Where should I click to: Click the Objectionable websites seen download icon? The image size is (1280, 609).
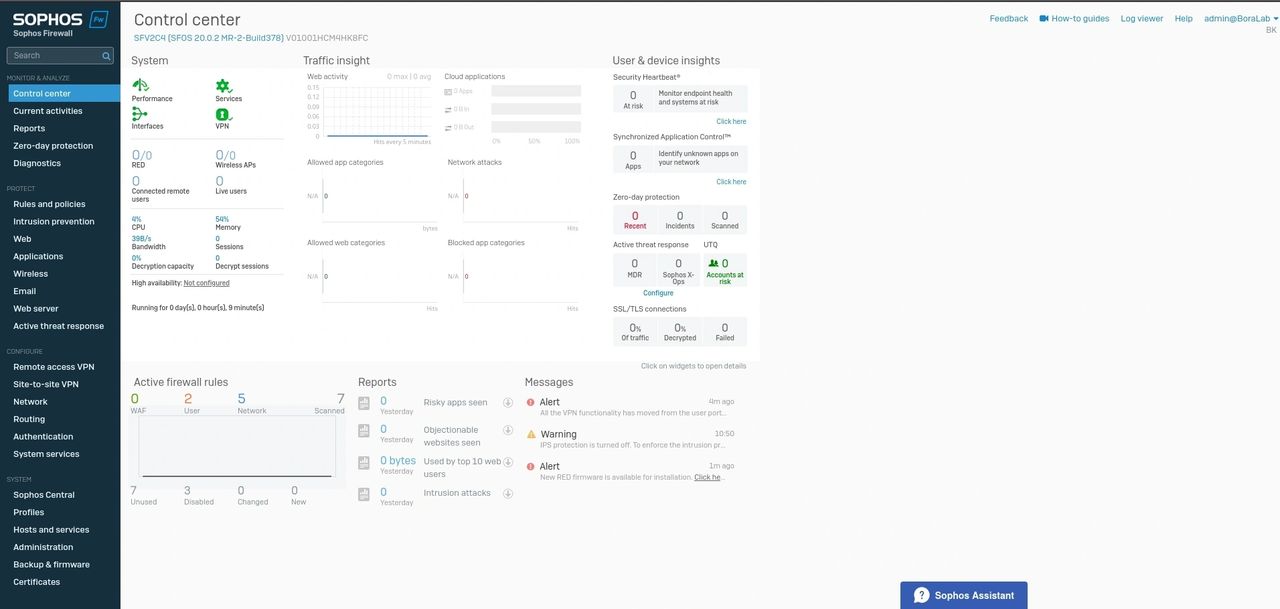tap(508, 432)
